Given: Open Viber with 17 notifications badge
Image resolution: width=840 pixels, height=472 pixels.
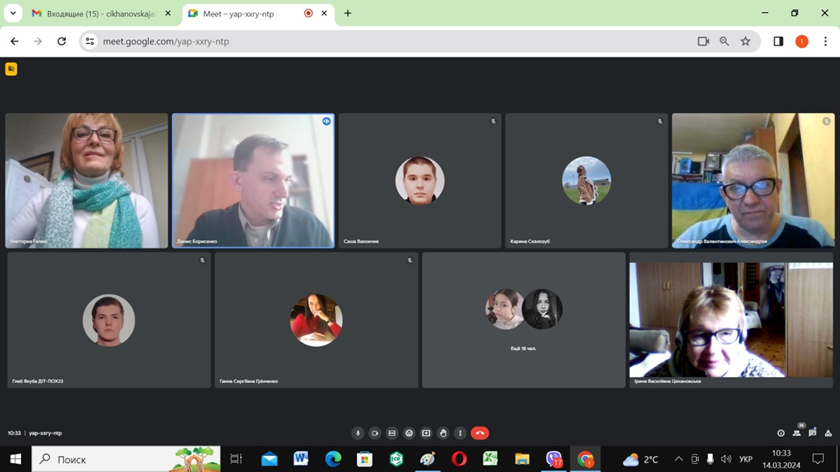Looking at the screenshot, I should (x=554, y=459).
